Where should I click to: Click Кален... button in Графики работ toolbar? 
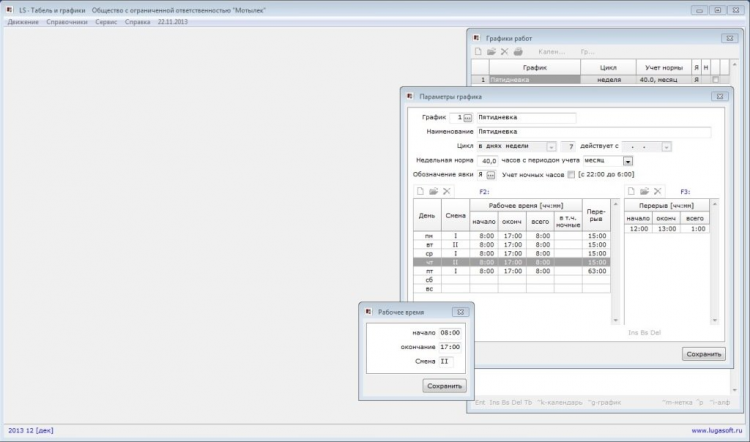pyautogui.click(x=551, y=52)
